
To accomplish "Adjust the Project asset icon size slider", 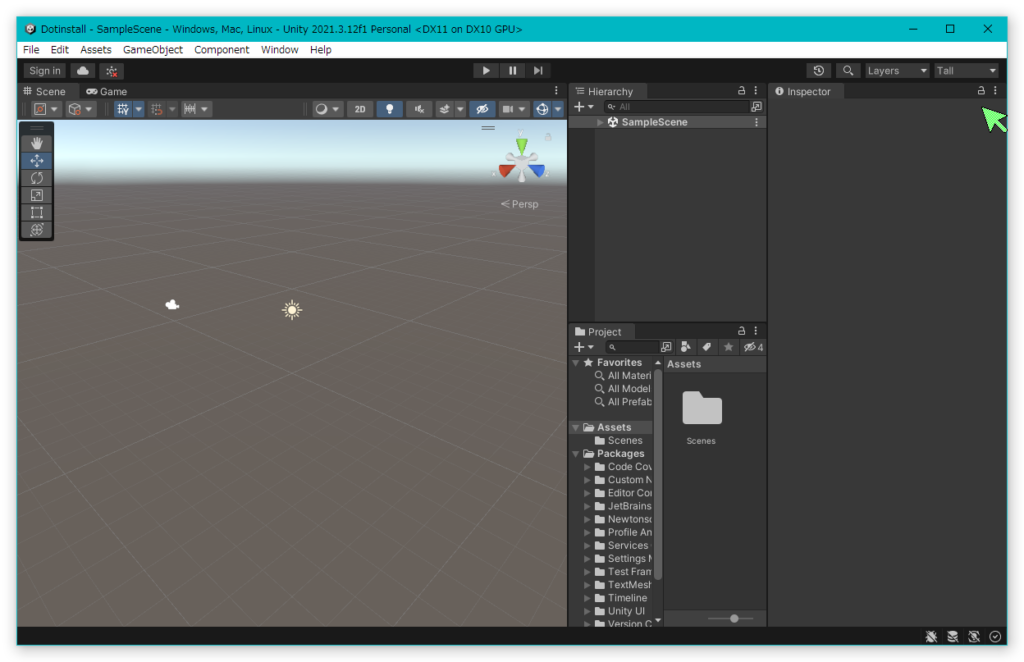I will pyautogui.click(x=734, y=619).
